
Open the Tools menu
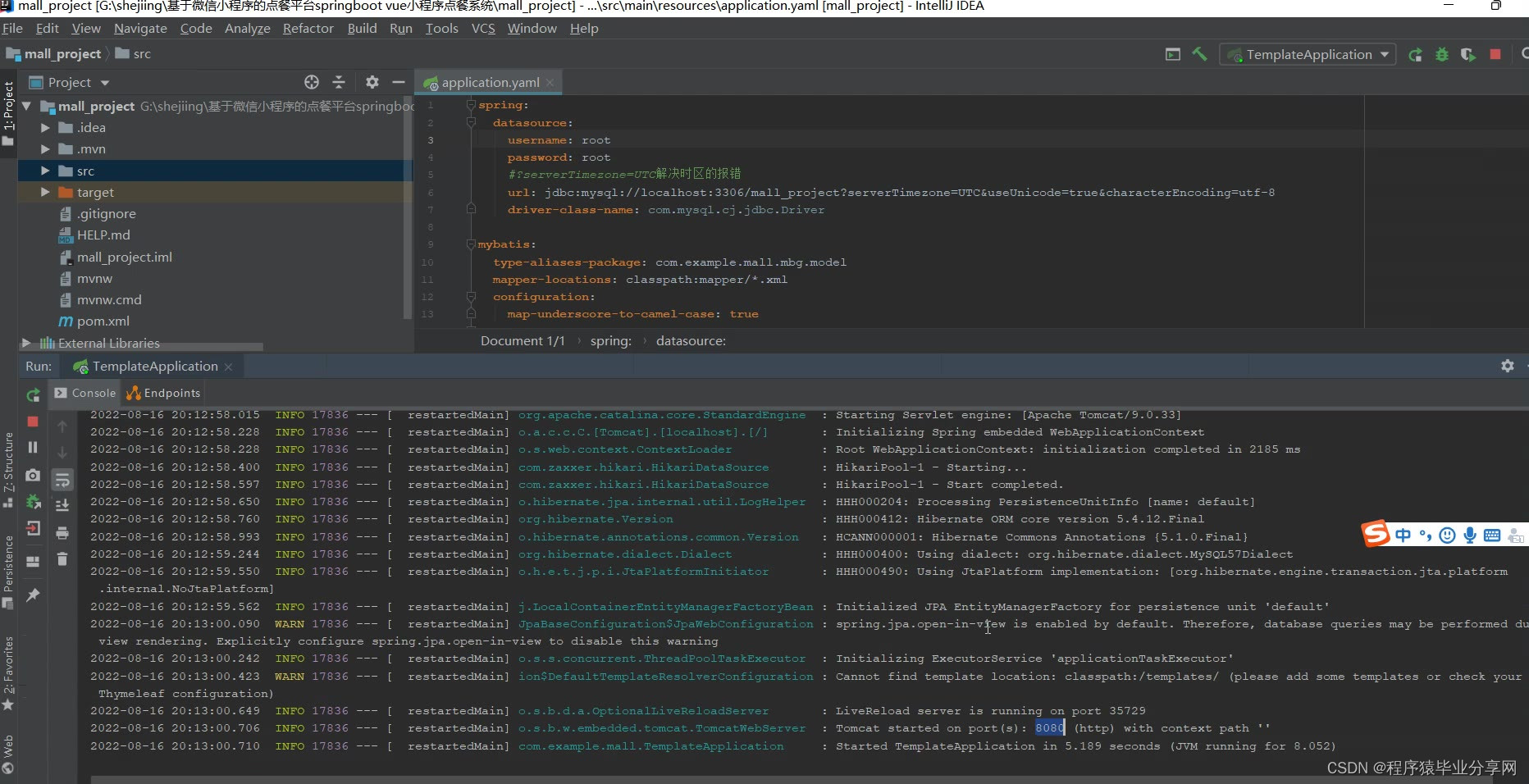click(x=441, y=29)
